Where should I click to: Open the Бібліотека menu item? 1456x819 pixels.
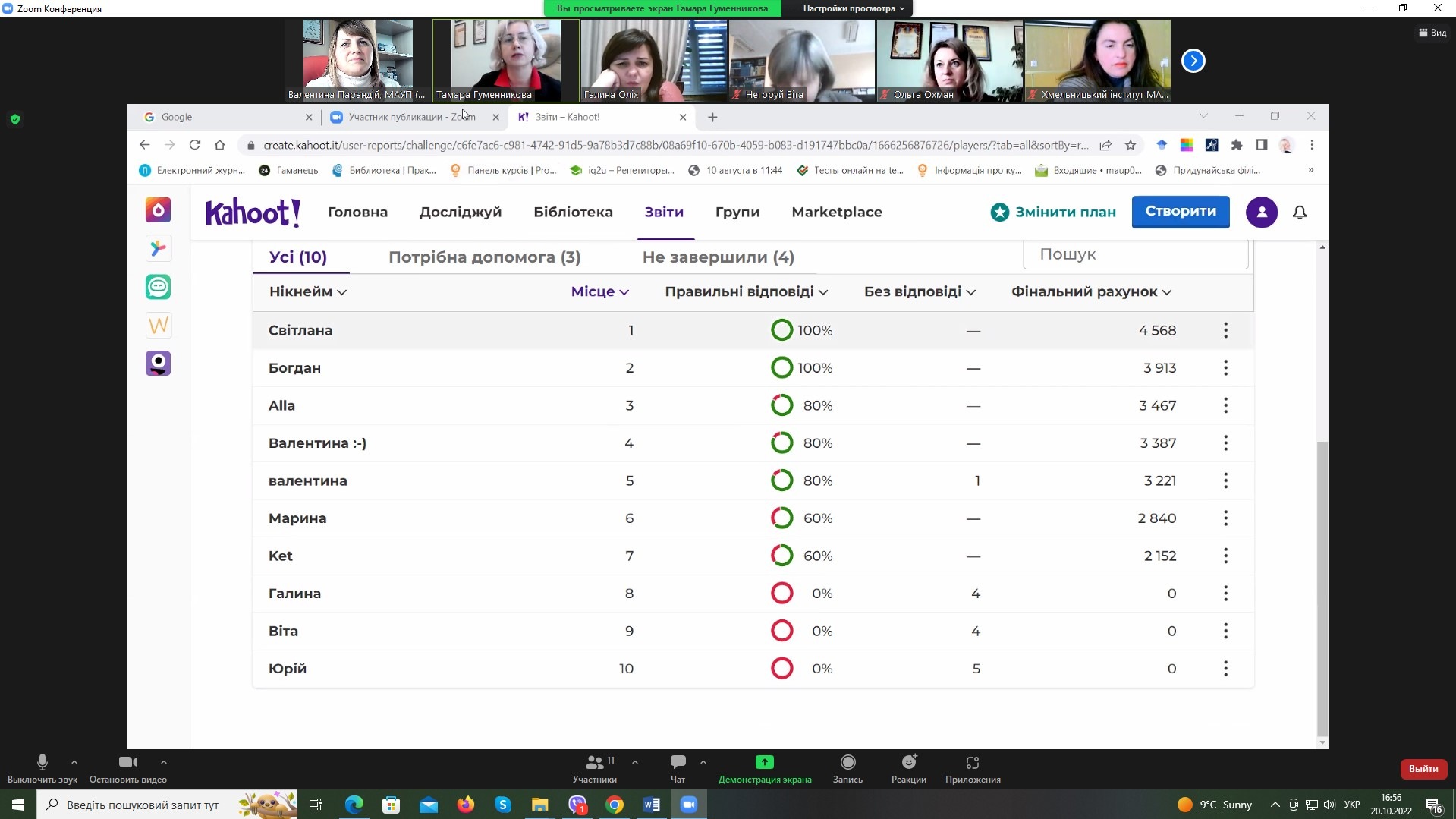pos(573,213)
